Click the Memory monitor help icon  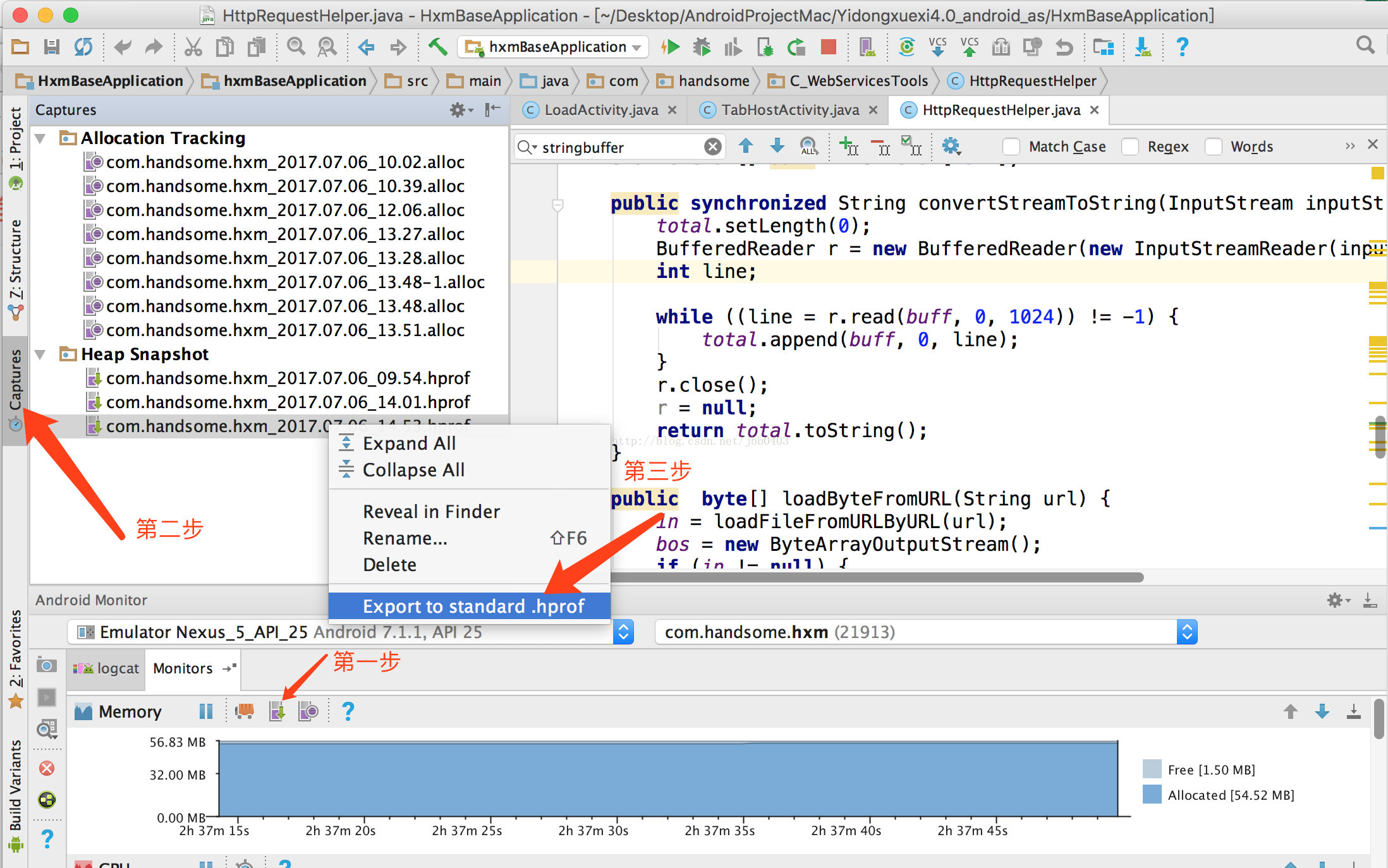click(x=348, y=711)
